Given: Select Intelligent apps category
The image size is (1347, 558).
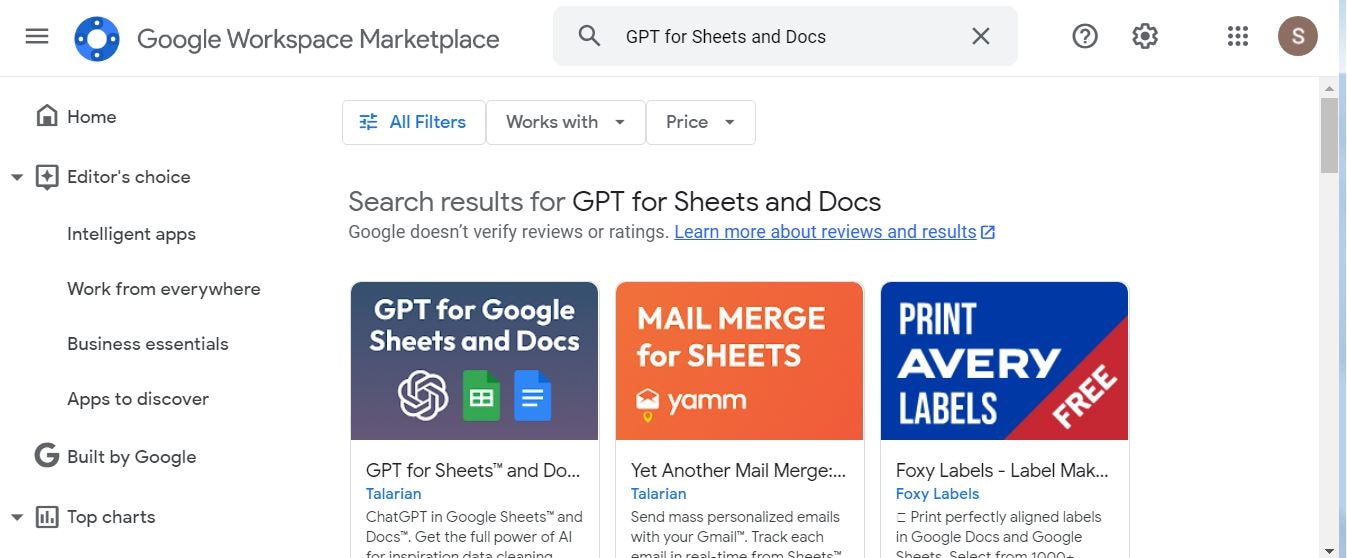Looking at the screenshot, I should tap(131, 234).
